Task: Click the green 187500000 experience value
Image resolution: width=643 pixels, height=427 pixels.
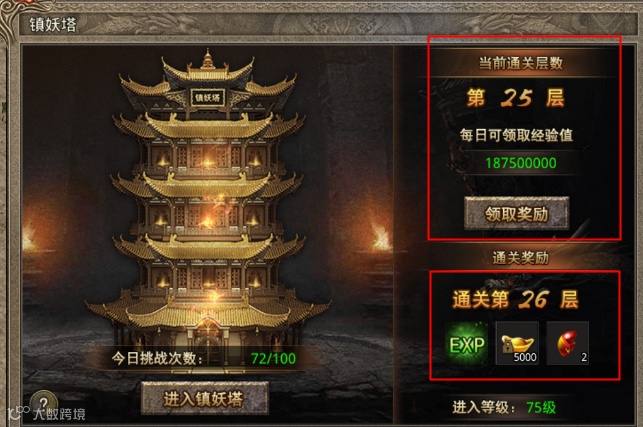Action: click(521, 163)
